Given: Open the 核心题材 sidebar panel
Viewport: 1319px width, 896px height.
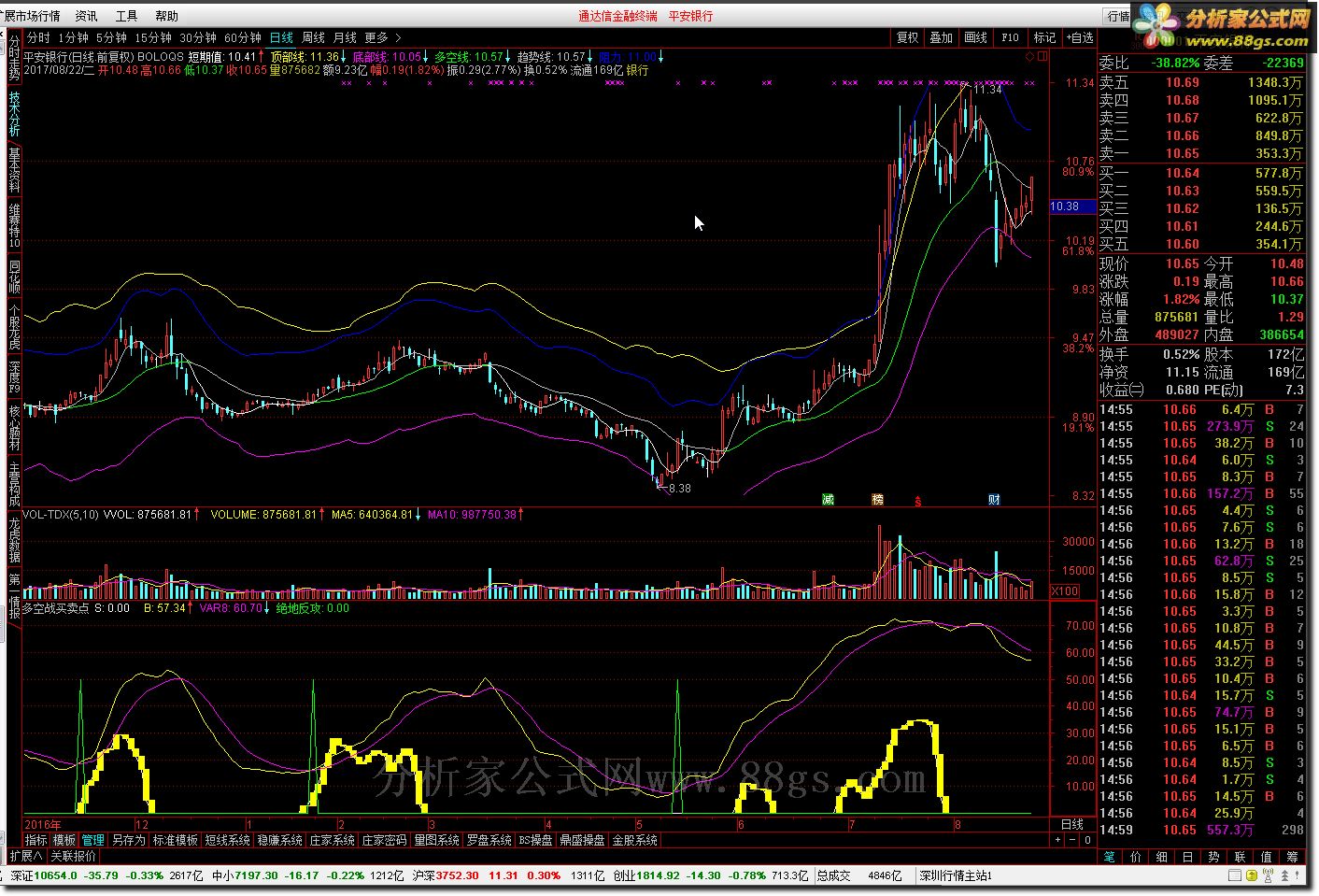Looking at the screenshot, I should [x=14, y=427].
